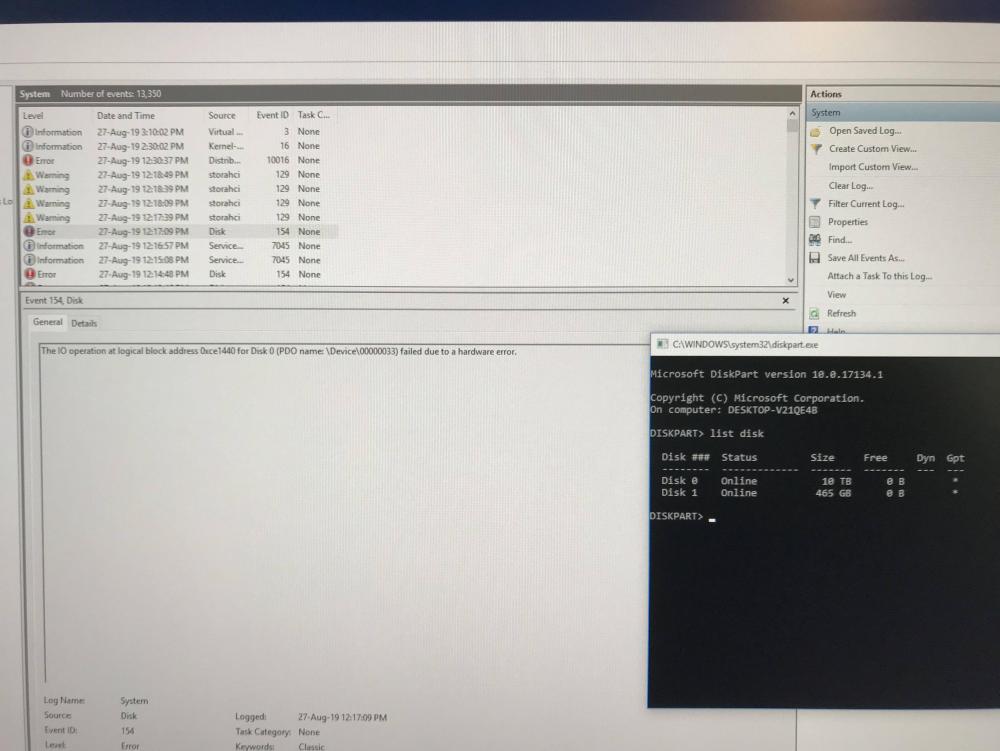Click the Refresh icon in Actions pane

(x=814, y=314)
